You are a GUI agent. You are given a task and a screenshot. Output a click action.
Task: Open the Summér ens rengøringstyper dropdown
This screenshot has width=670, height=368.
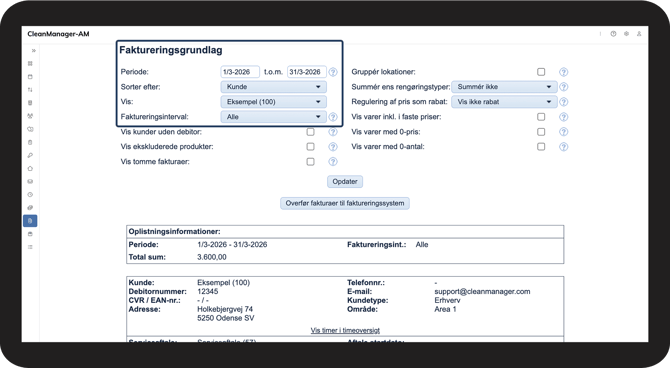point(504,87)
